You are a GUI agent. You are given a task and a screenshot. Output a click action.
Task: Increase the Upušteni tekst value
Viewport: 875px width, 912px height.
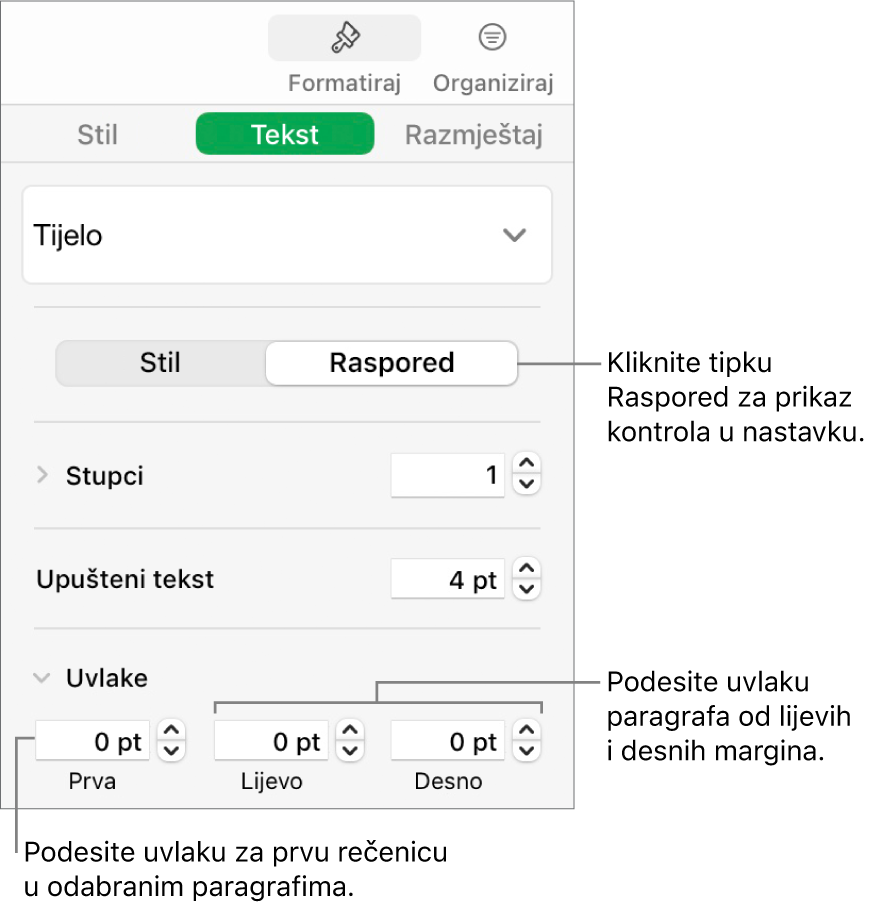[x=527, y=570]
